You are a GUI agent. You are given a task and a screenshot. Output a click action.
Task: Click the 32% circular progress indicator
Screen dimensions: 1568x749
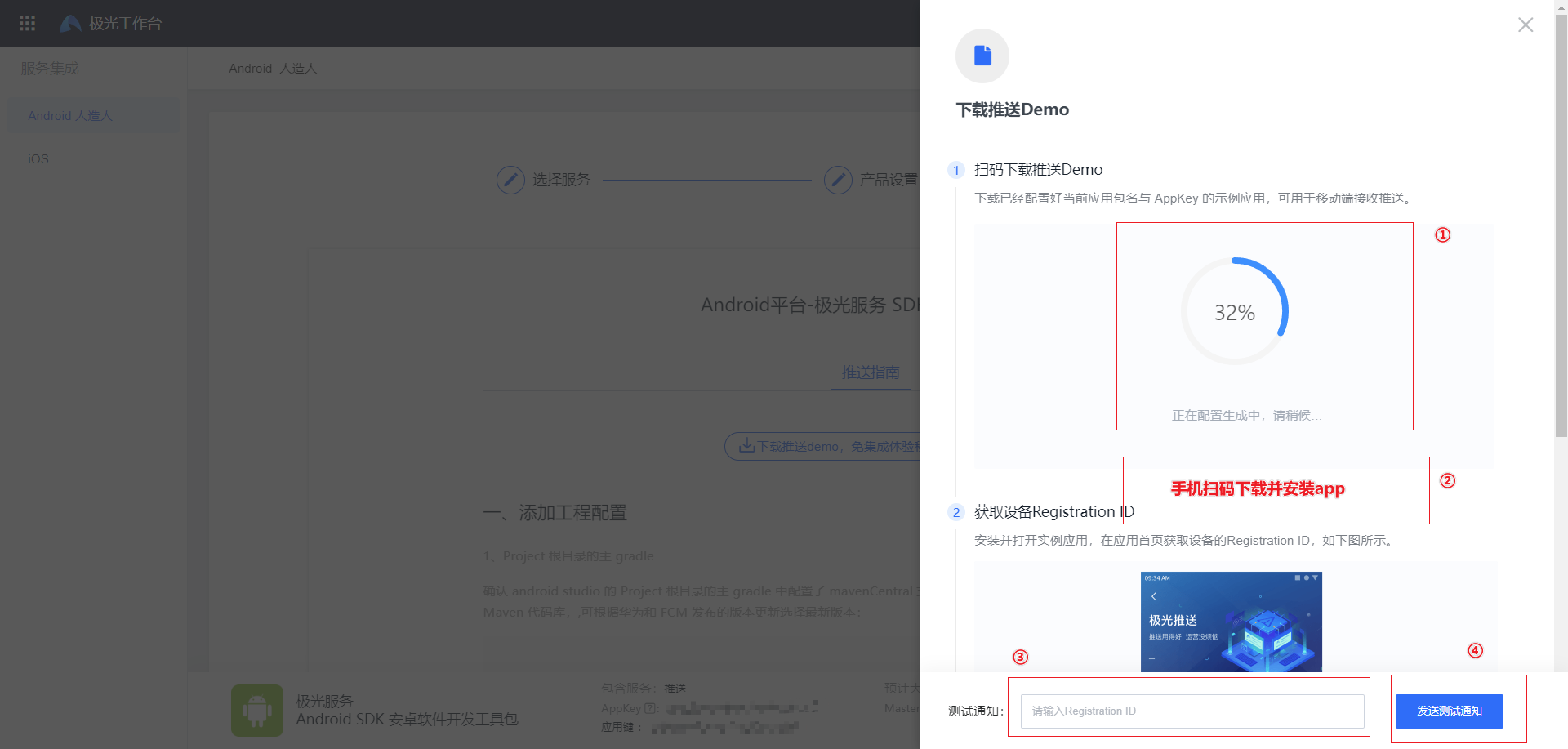point(1235,311)
